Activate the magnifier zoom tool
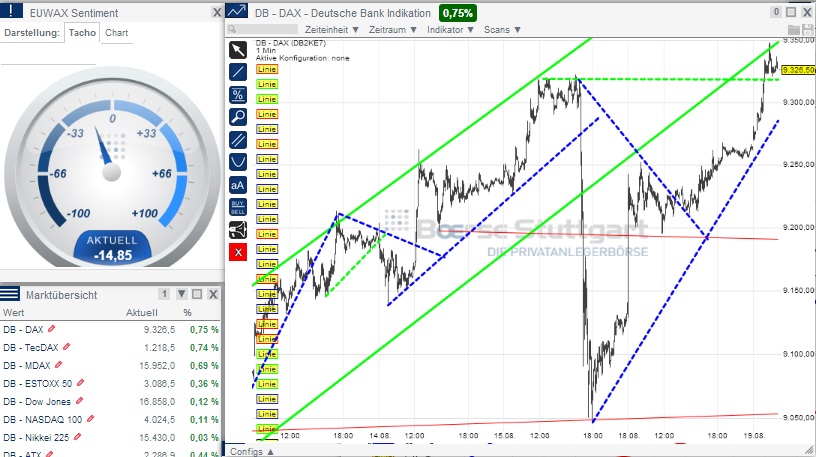 click(x=238, y=117)
